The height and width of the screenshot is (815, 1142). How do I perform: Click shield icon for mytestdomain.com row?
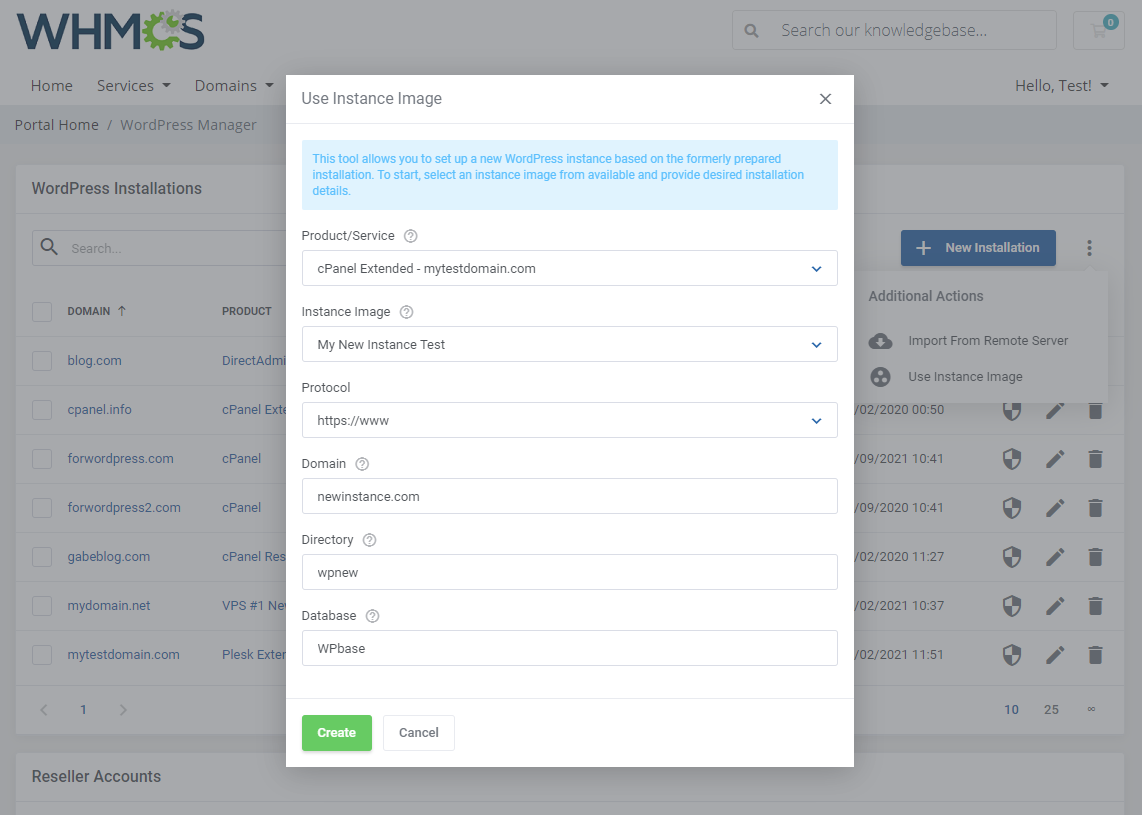click(1012, 655)
